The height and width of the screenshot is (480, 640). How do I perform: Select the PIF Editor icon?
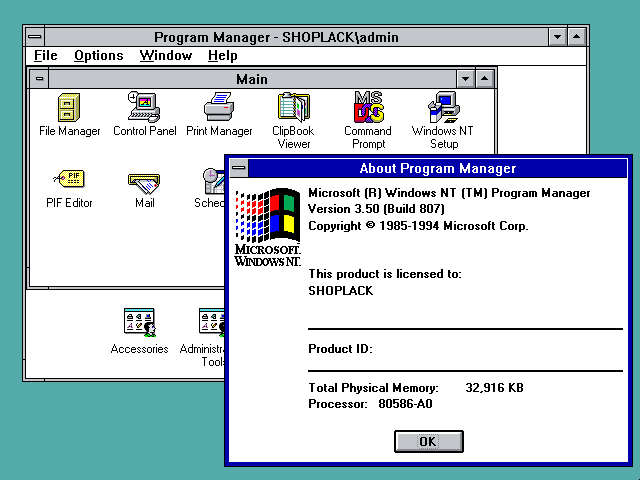point(69,179)
